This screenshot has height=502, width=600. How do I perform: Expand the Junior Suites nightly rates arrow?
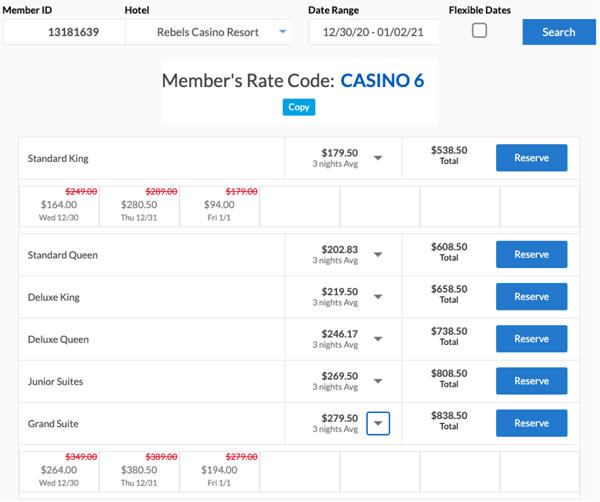click(378, 381)
